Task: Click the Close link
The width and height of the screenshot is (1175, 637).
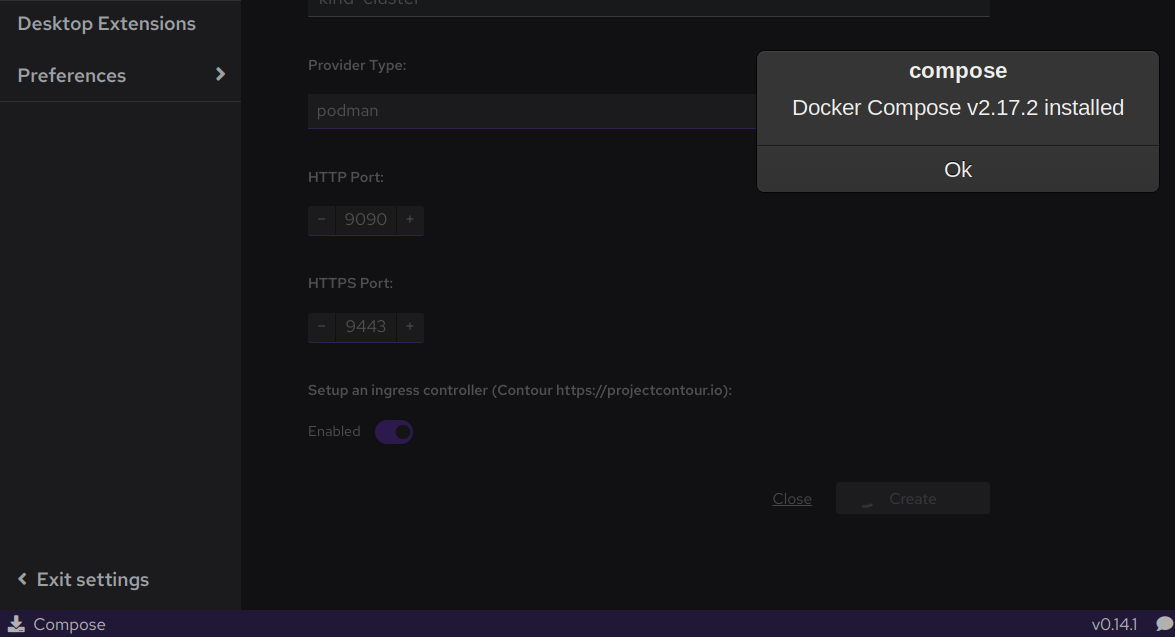Action: click(791, 498)
